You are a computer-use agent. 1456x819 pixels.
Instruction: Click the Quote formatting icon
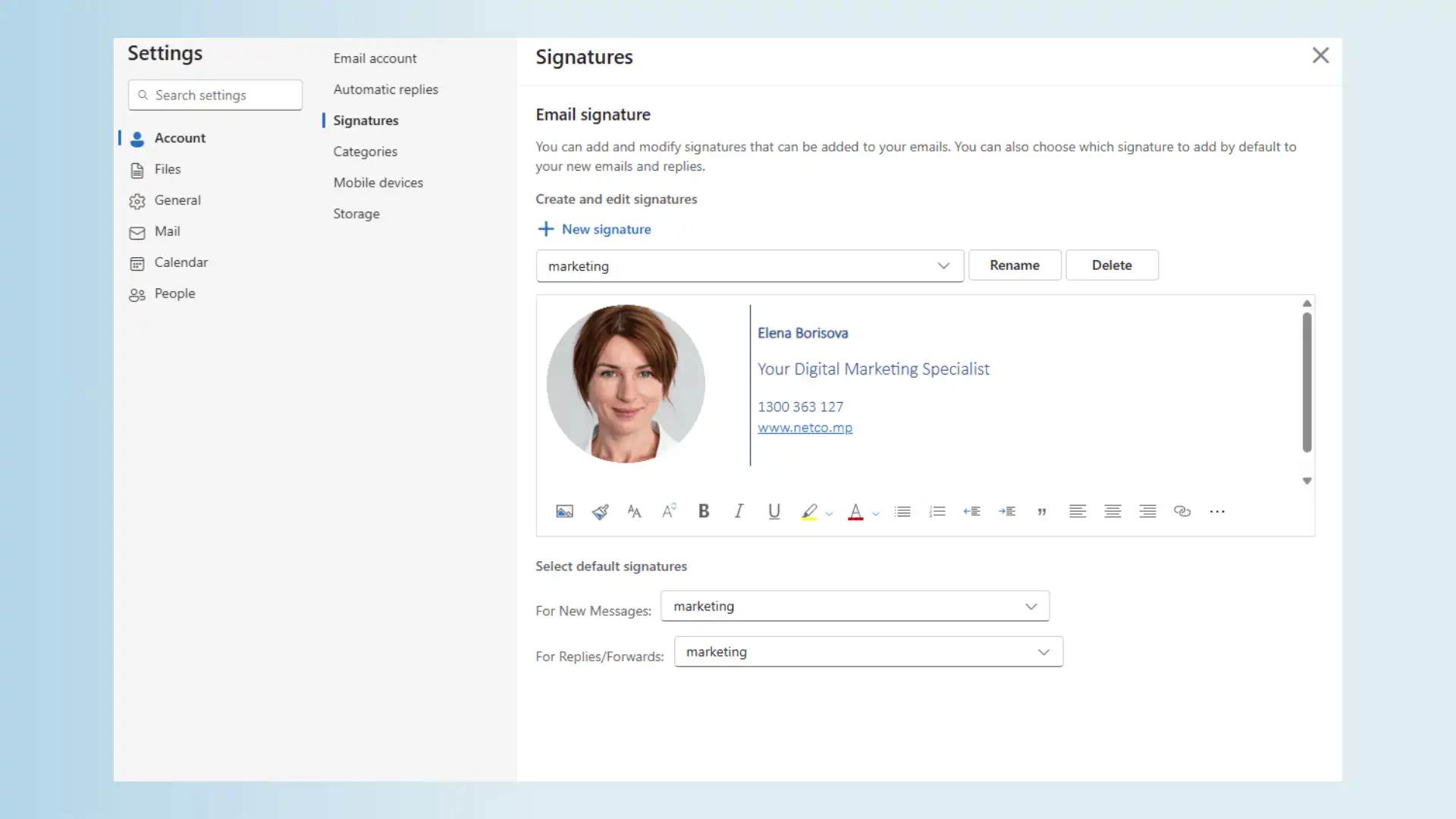click(x=1042, y=512)
